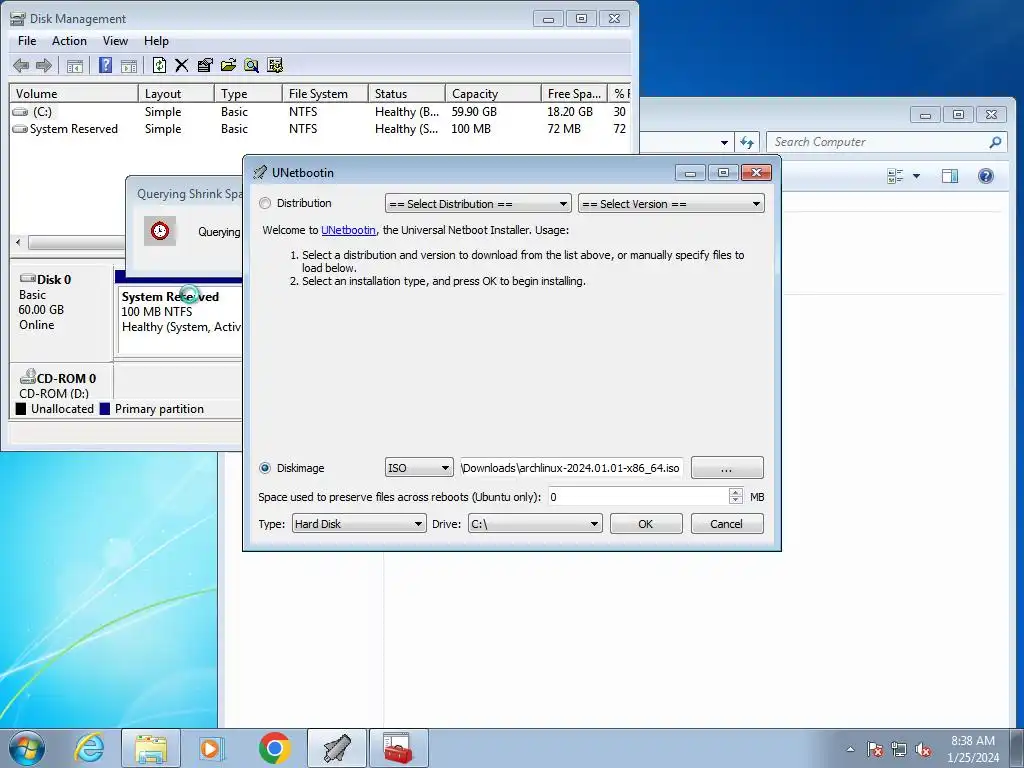Click the green Refresh icon in Disk Management
This screenshot has width=1024, height=768.
159,65
